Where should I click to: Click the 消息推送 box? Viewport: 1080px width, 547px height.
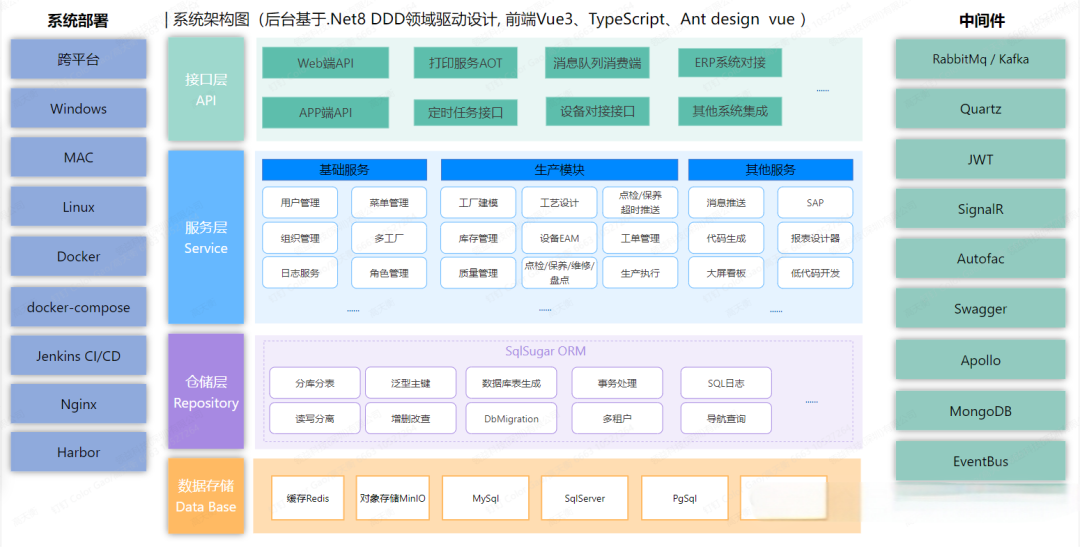click(726, 203)
